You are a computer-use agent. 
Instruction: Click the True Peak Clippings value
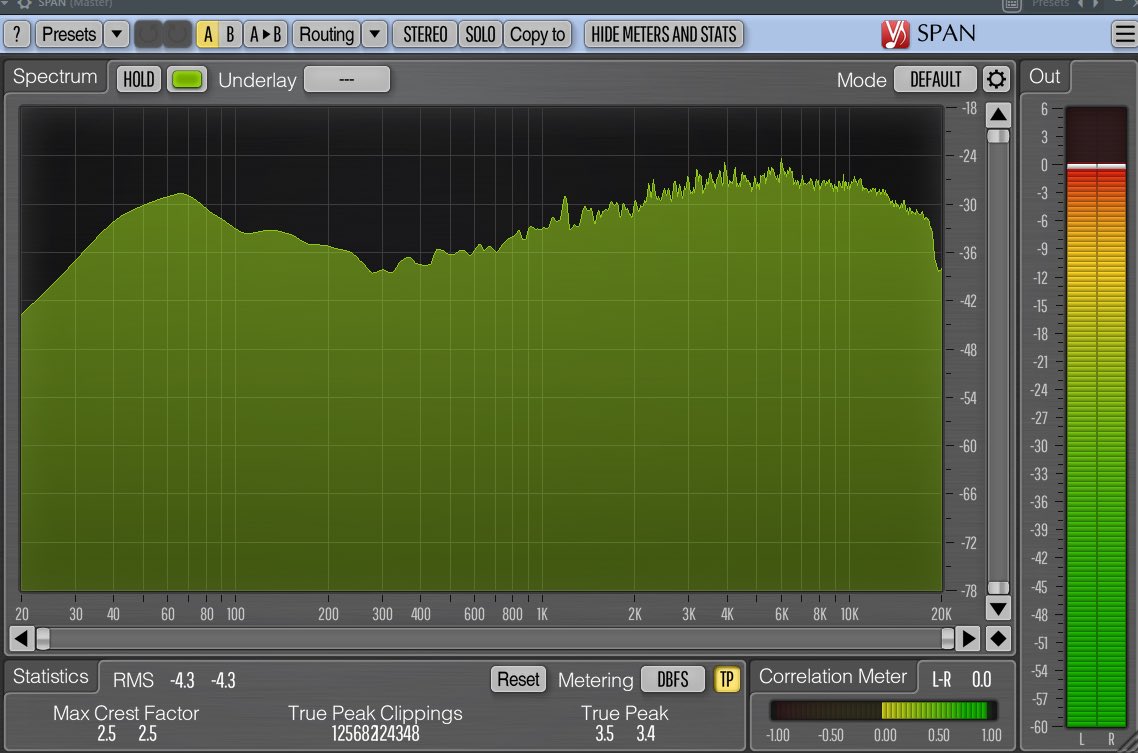(x=375, y=733)
